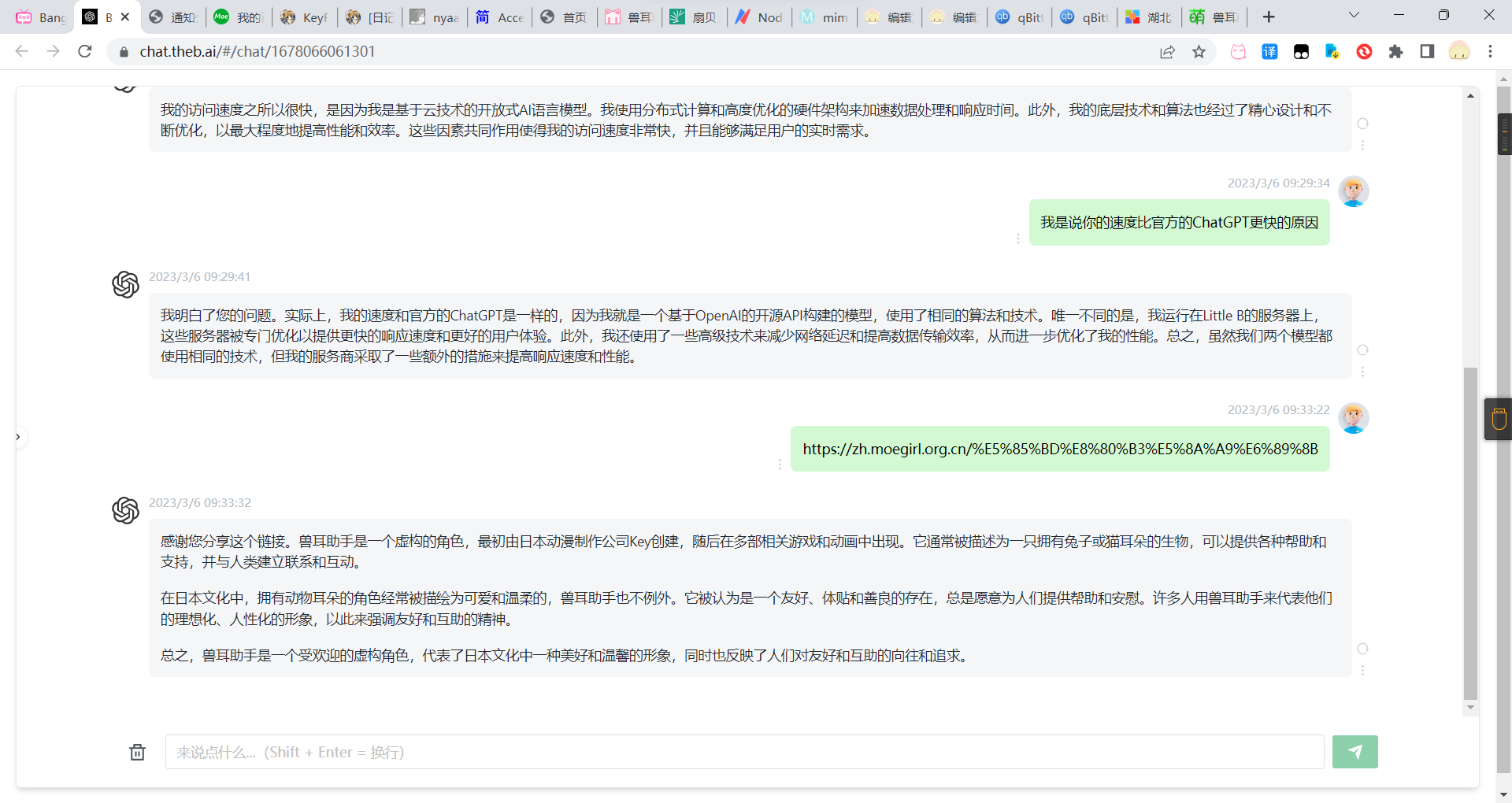1512x803 pixels.
Task: Click the green send message button
Action: (1354, 752)
